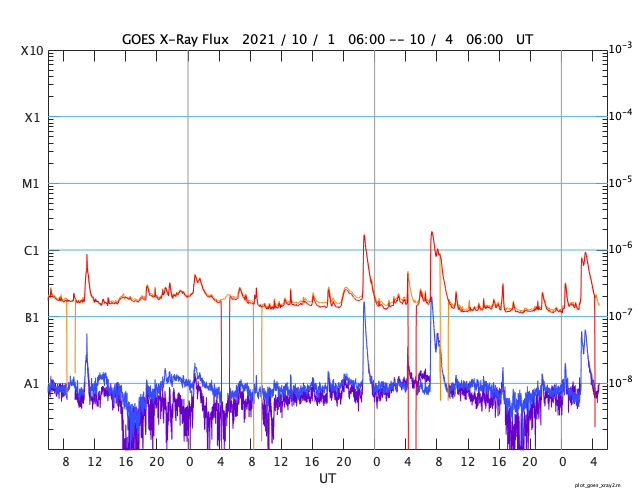Click the X10 flare class label
The width and height of the screenshot is (640, 500).
tap(32, 51)
